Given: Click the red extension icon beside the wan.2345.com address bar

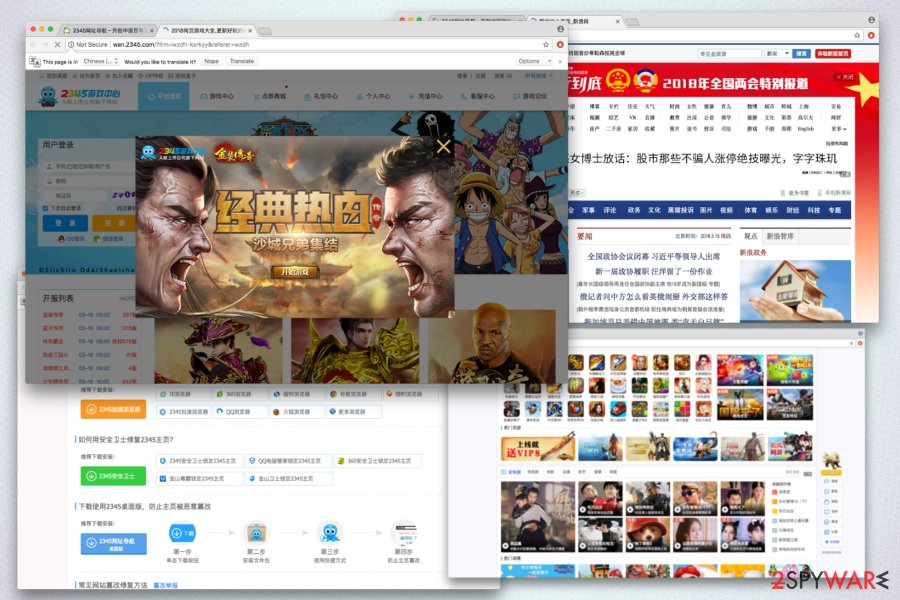Looking at the screenshot, I should (x=560, y=44).
